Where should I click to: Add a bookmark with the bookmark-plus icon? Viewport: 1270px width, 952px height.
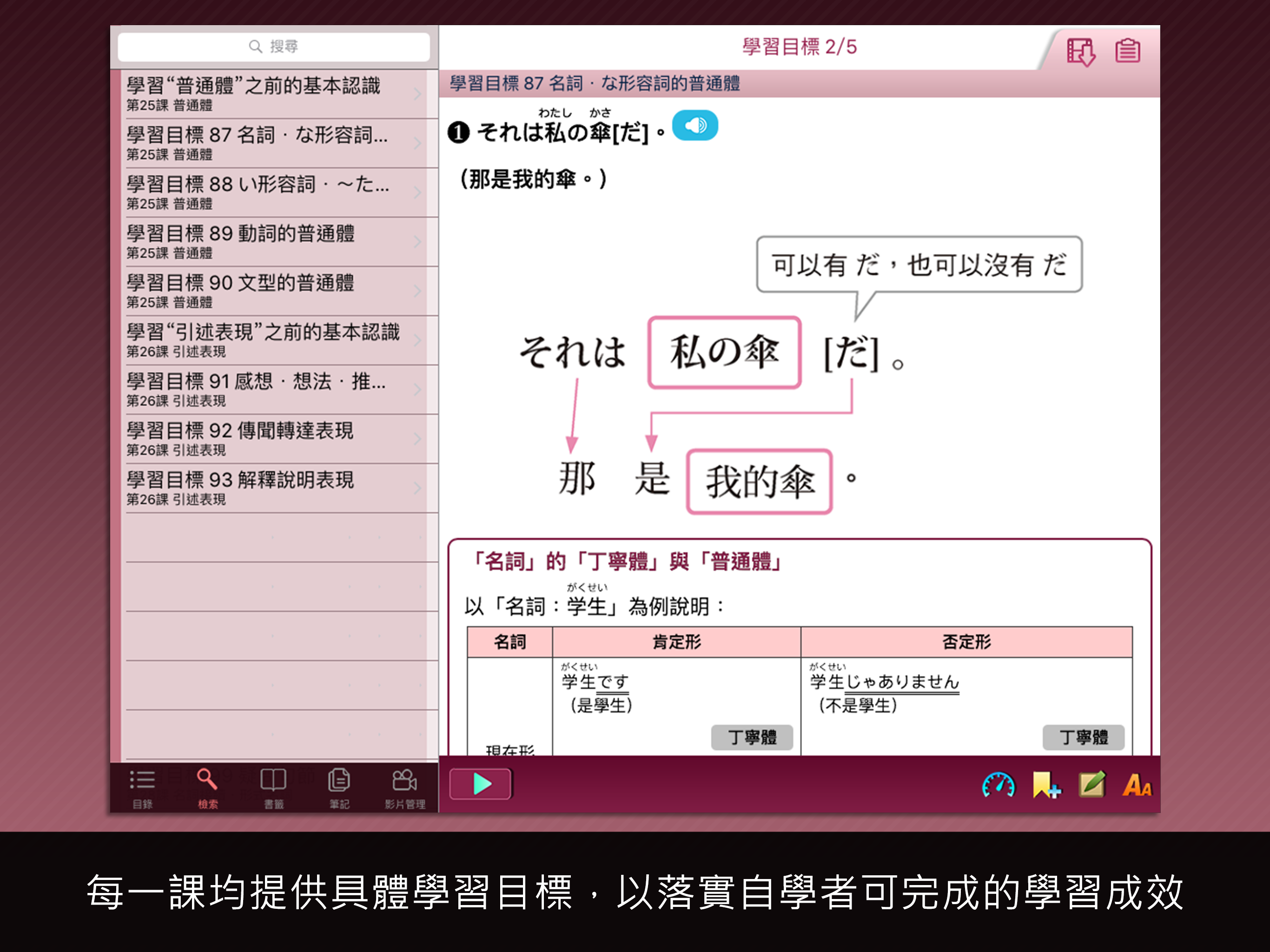1047,786
